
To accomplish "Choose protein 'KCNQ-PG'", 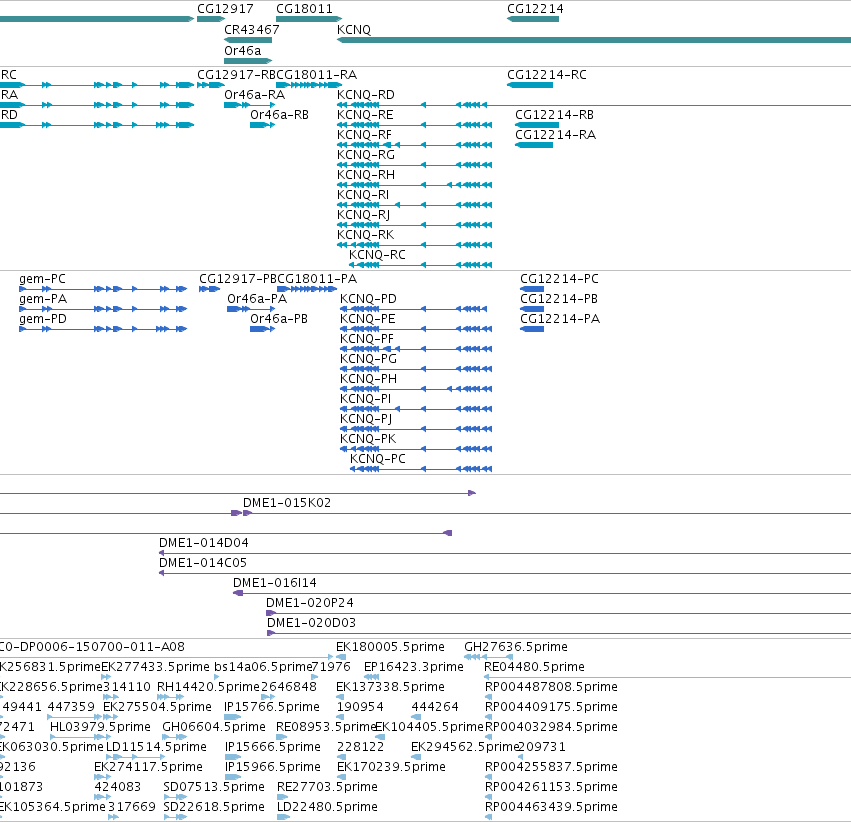I will [369, 359].
